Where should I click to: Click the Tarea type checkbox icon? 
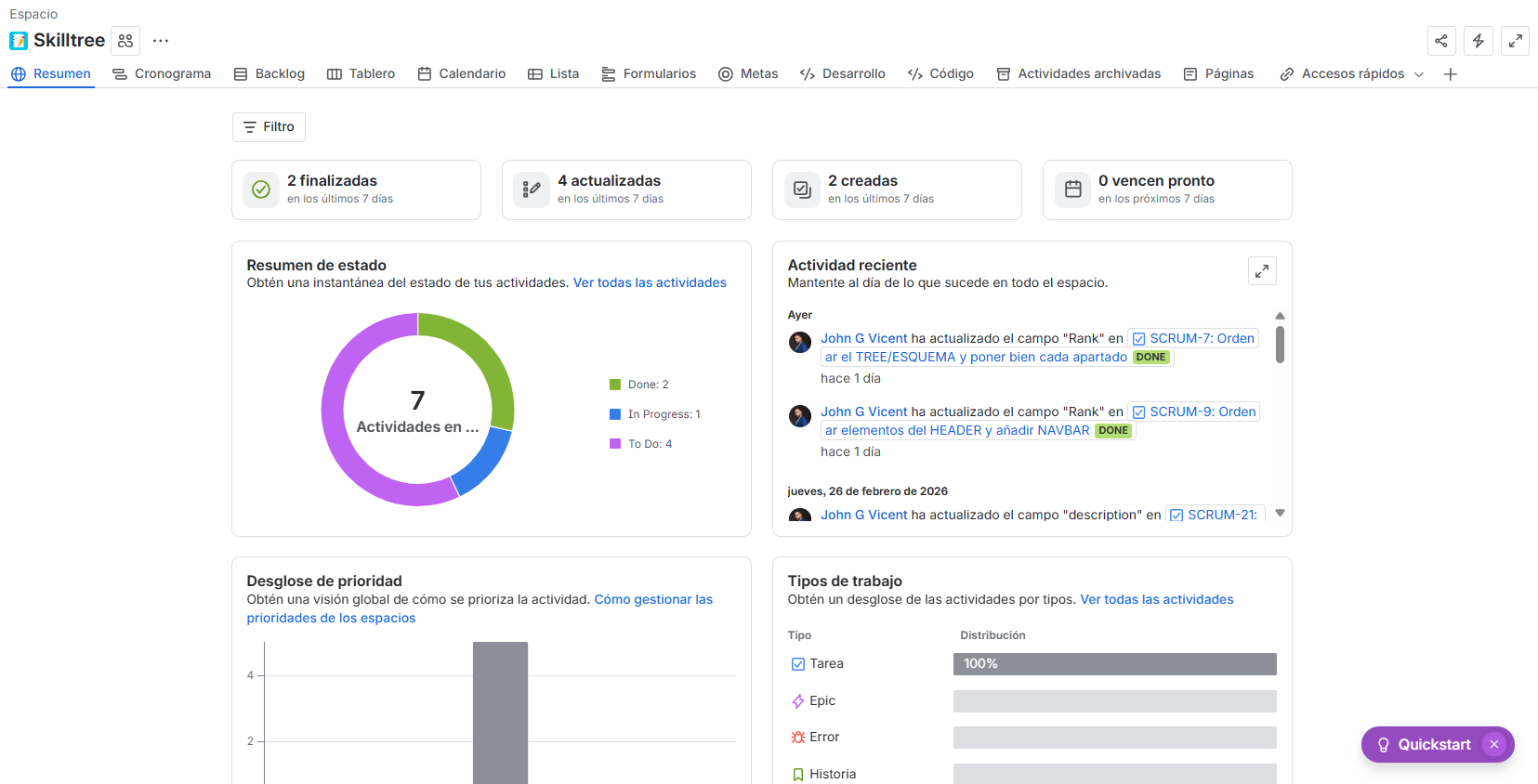coord(797,664)
